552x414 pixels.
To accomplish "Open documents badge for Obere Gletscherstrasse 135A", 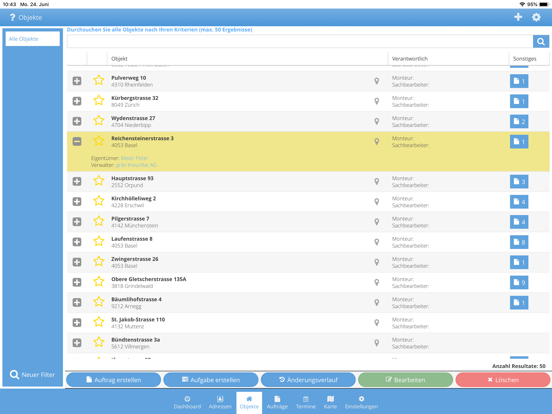I will (x=519, y=282).
